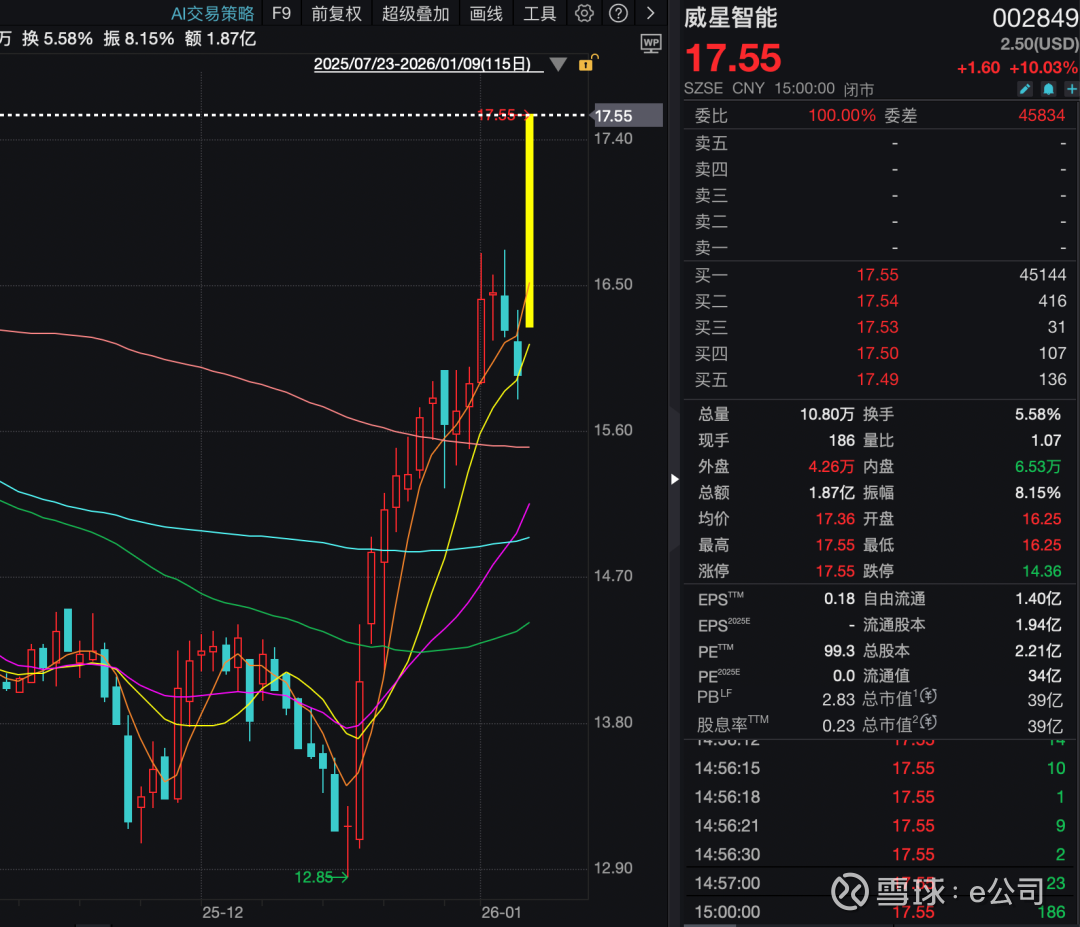Click the pencil edit icon near stock header
The height and width of the screenshot is (927, 1080).
(1025, 89)
